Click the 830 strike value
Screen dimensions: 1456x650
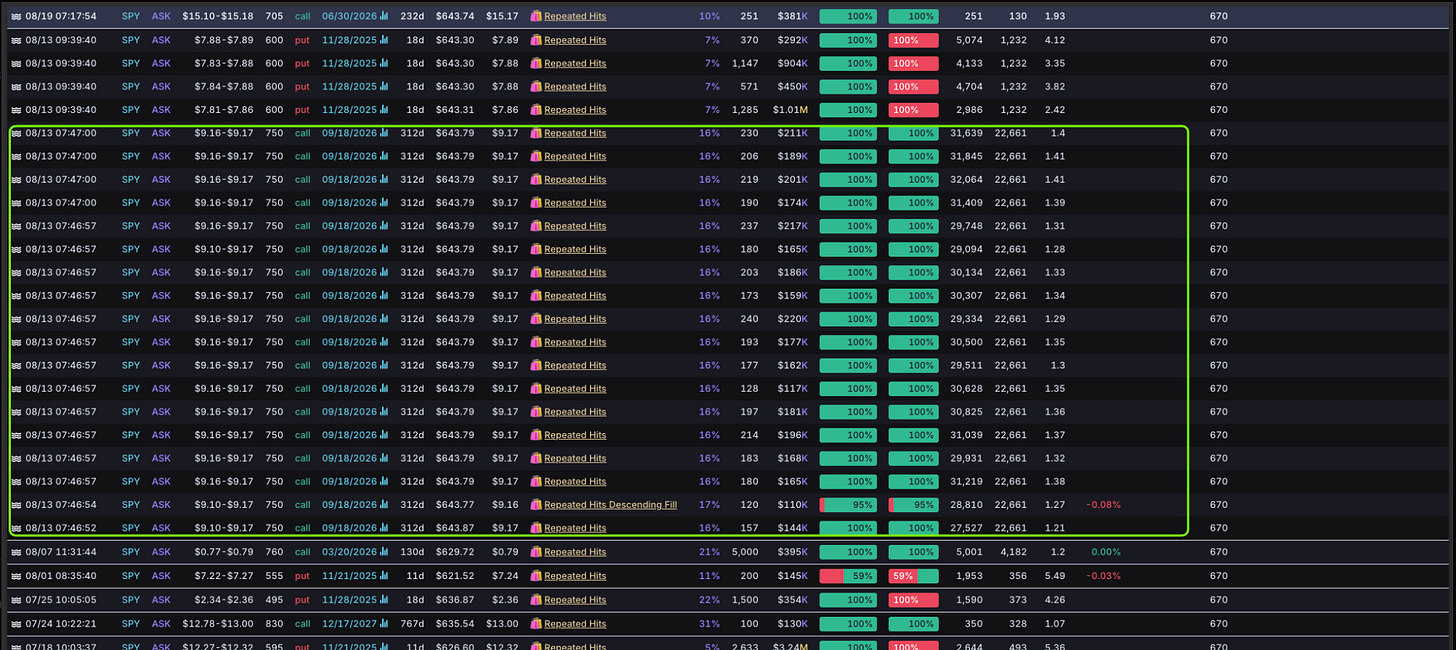pyautogui.click(x=274, y=624)
